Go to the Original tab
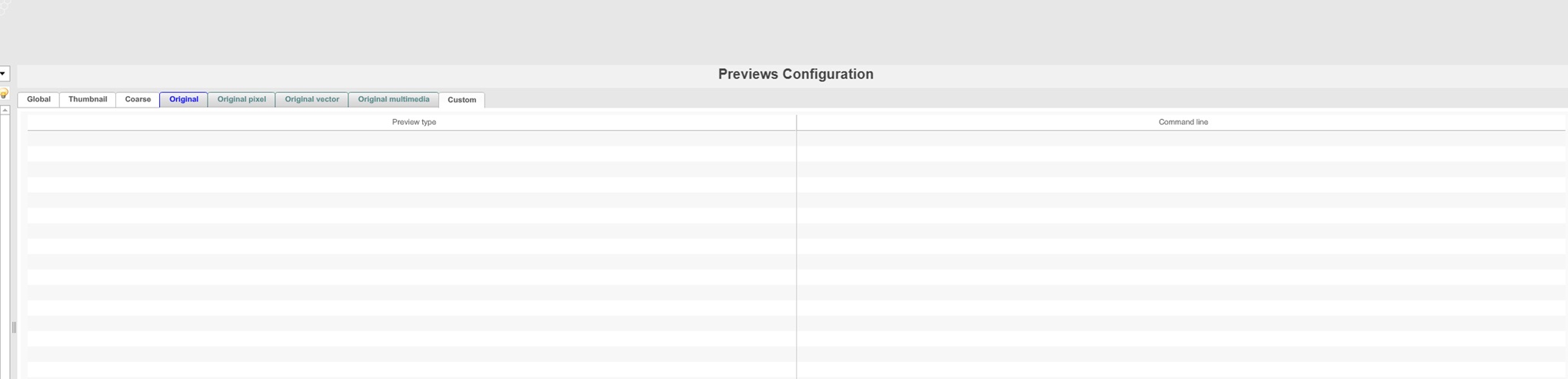The height and width of the screenshot is (379, 1568). [x=184, y=99]
